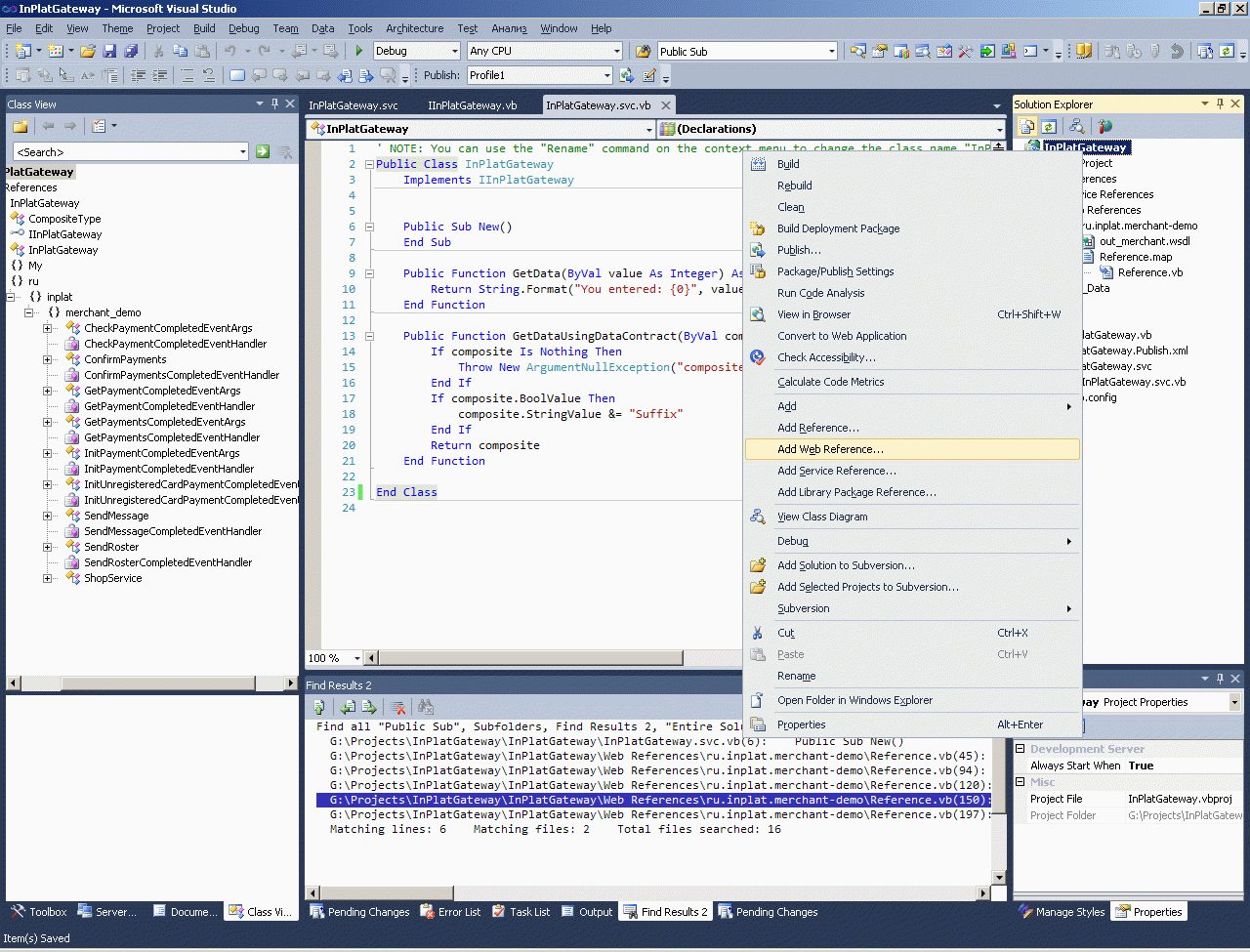1250x952 pixels.
Task: Click the Class View search input field
Action: click(x=125, y=151)
